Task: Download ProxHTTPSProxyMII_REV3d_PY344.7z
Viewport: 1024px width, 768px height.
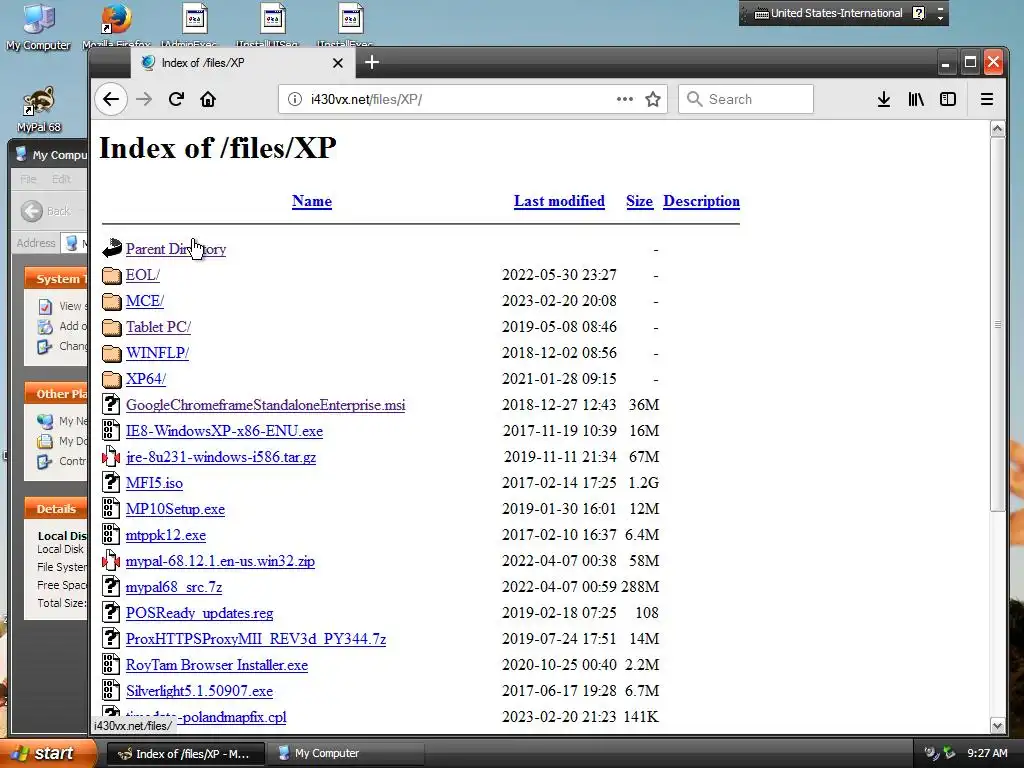Action: point(255,639)
